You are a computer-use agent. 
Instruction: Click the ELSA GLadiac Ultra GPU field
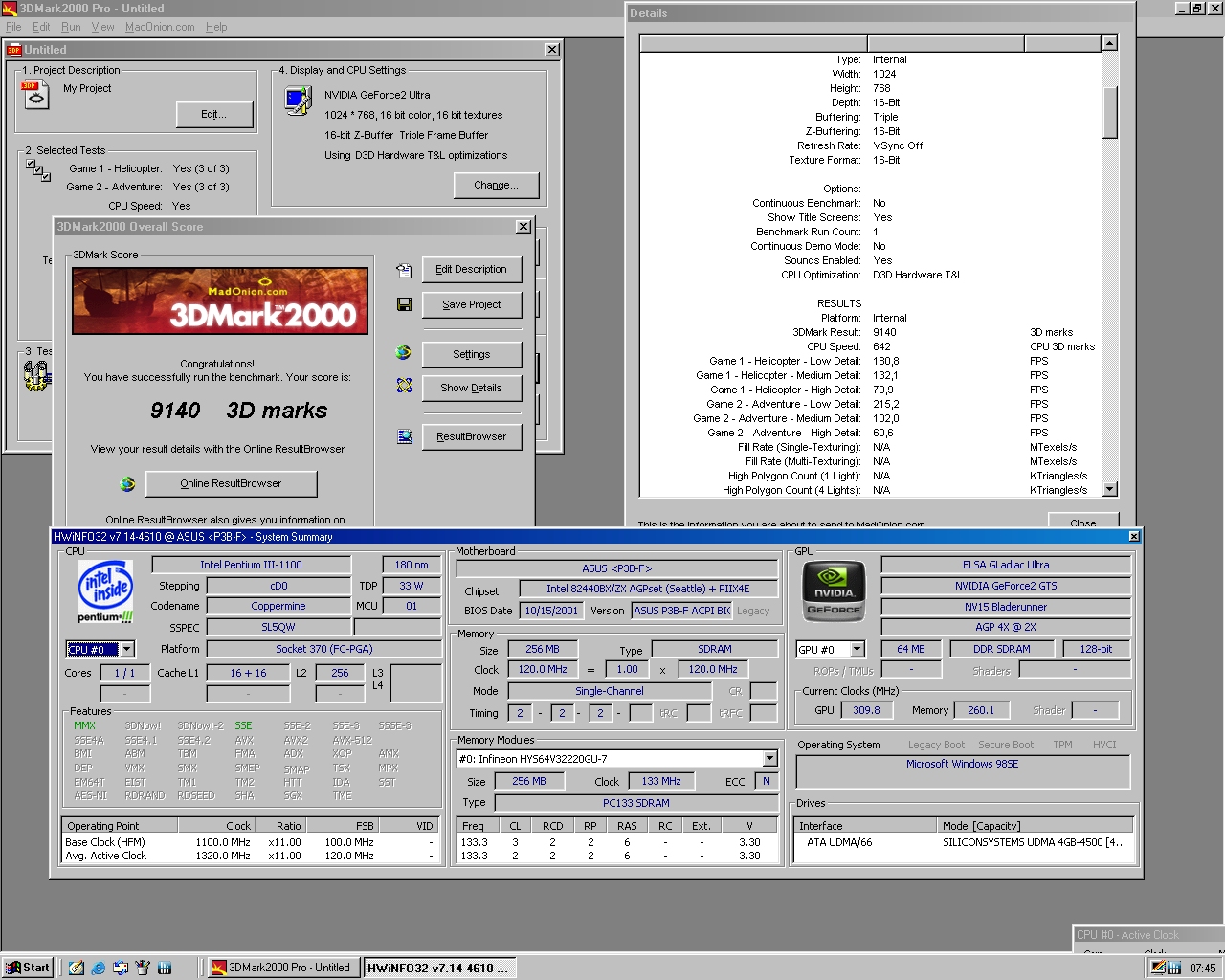1006,565
